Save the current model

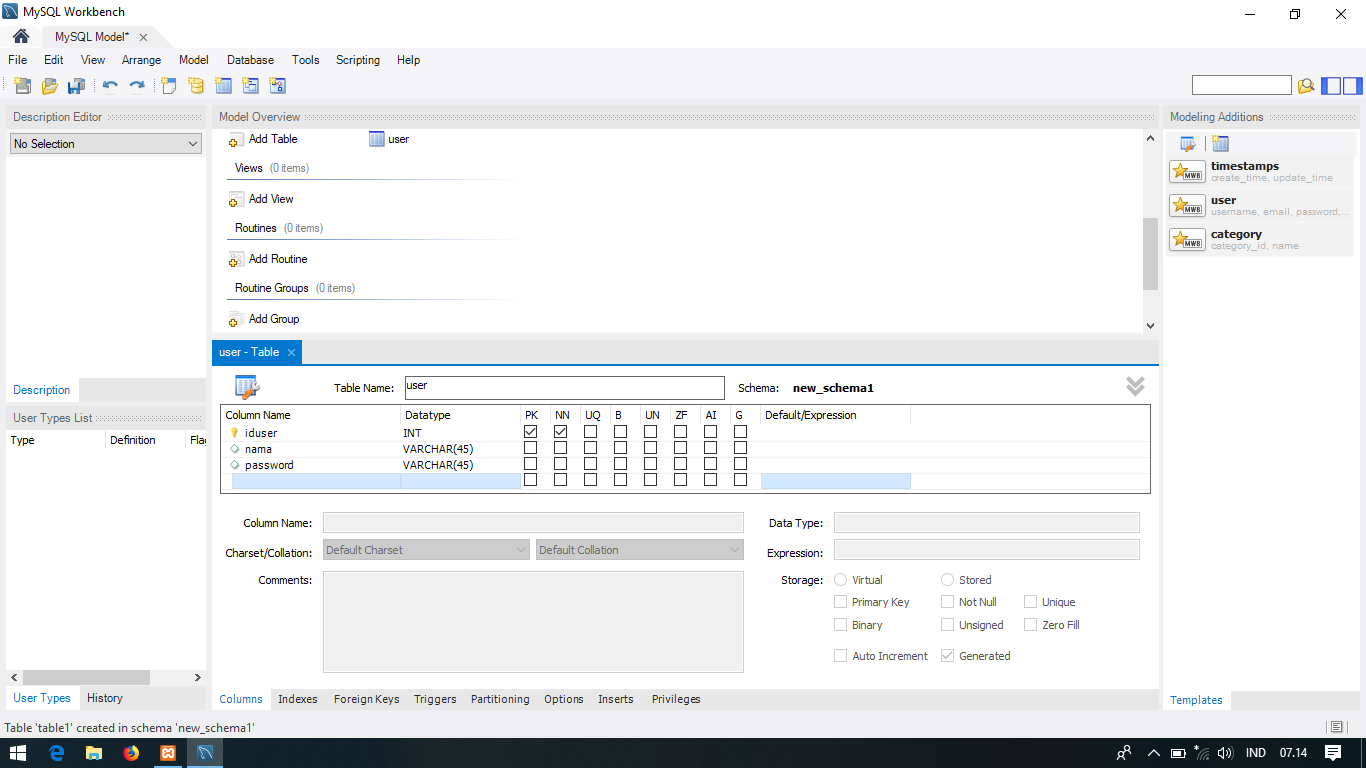75,85
